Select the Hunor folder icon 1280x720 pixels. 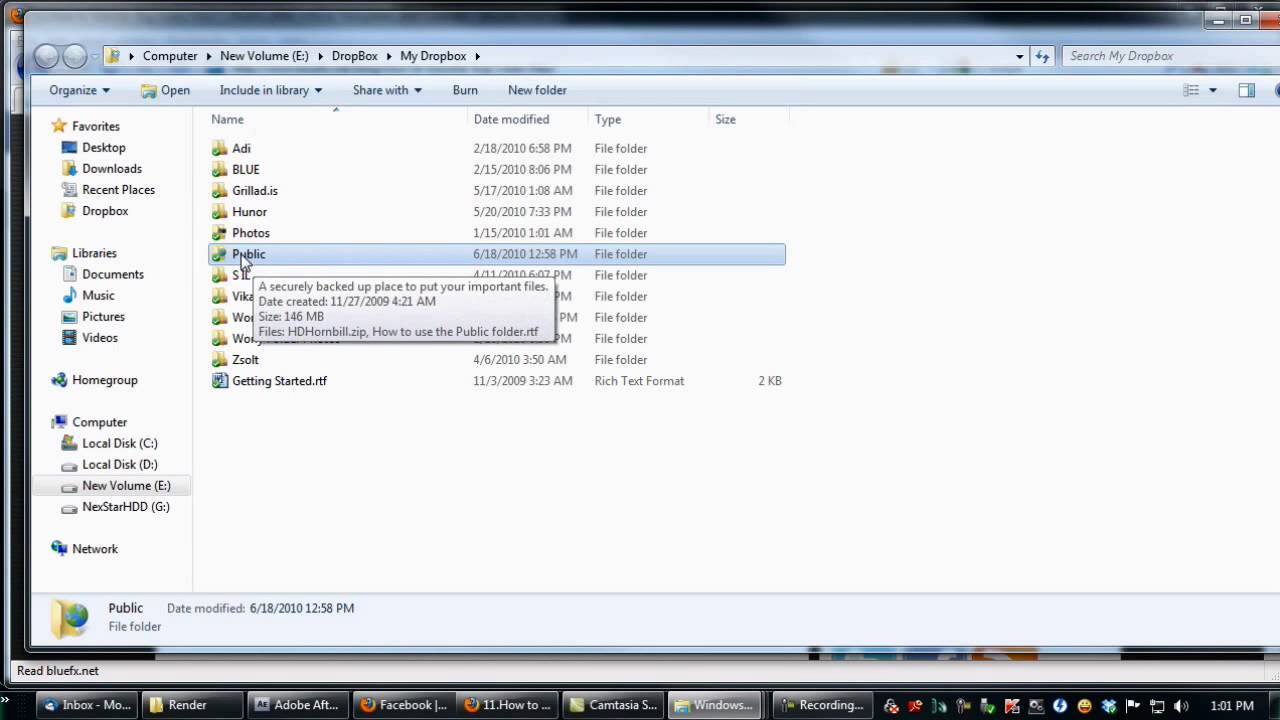click(x=220, y=211)
